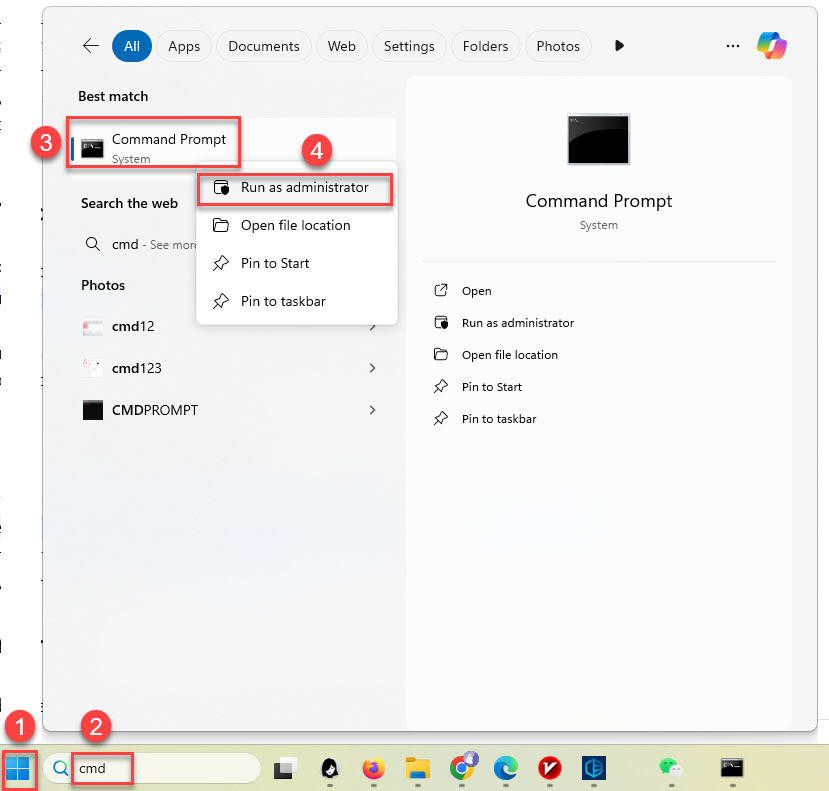The height and width of the screenshot is (791, 829).
Task: Open WeChat from the taskbar
Action: pyautogui.click(x=669, y=768)
